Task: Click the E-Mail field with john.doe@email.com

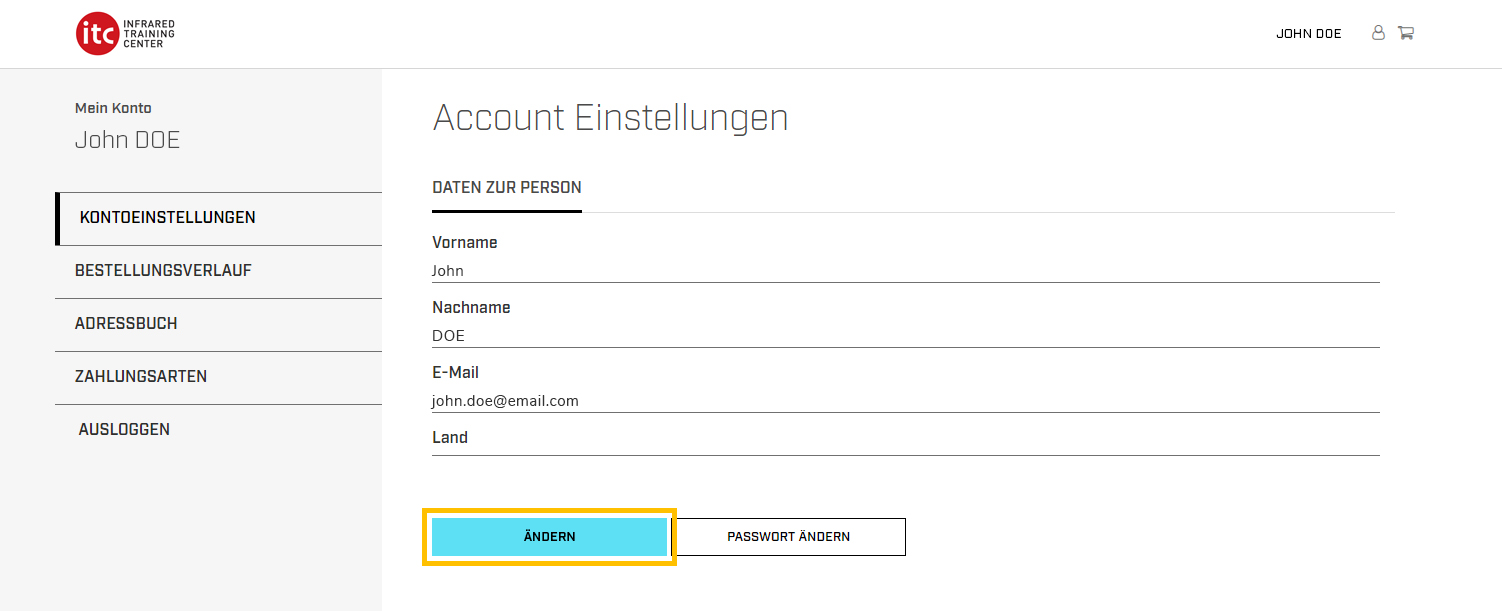Action: point(906,401)
